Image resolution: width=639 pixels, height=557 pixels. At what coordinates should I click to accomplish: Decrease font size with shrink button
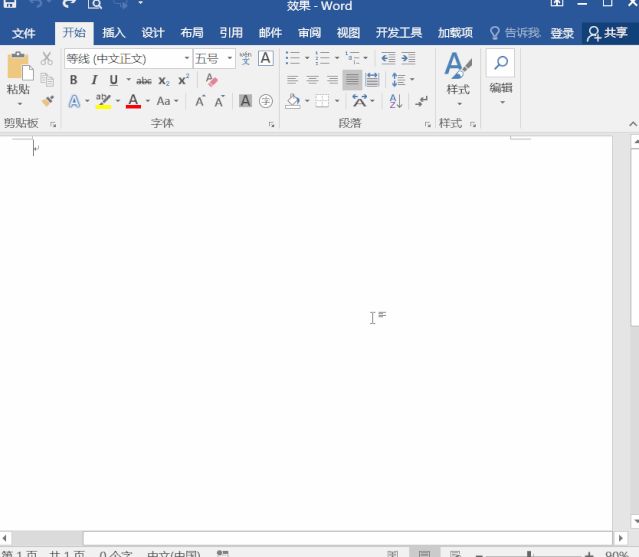tap(220, 101)
